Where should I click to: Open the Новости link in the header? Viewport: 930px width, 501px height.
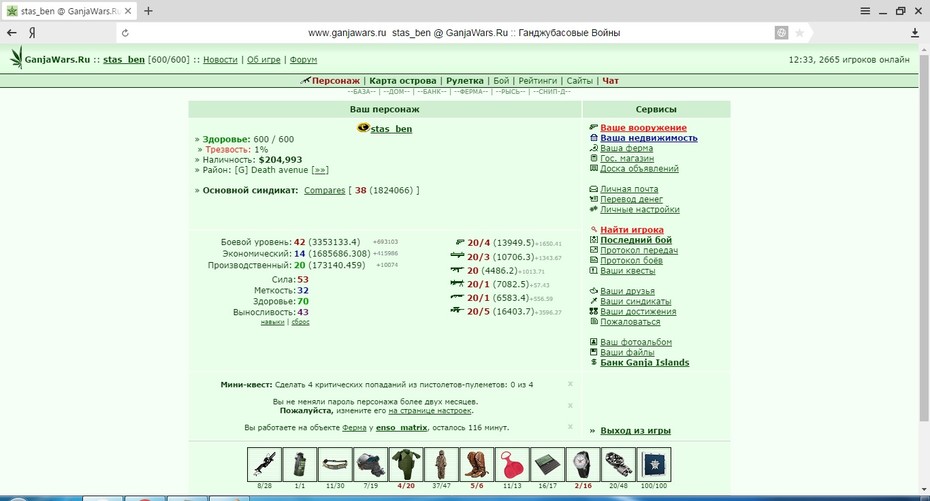(220, 60)
